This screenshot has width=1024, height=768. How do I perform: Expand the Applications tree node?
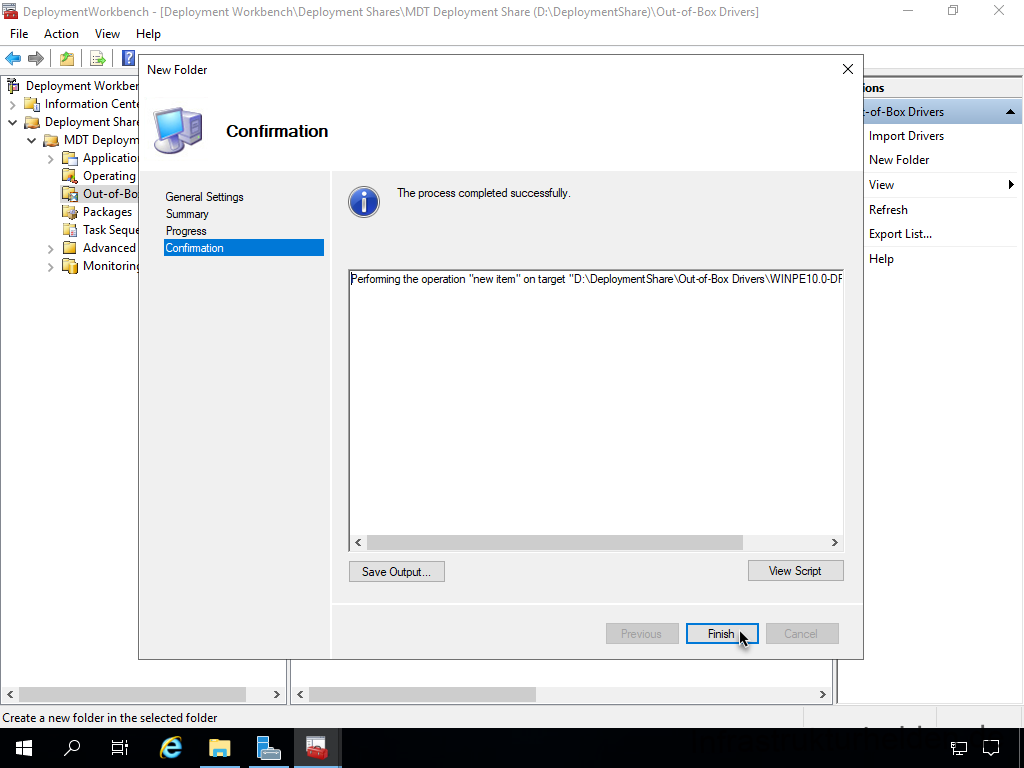coord(51,159)
